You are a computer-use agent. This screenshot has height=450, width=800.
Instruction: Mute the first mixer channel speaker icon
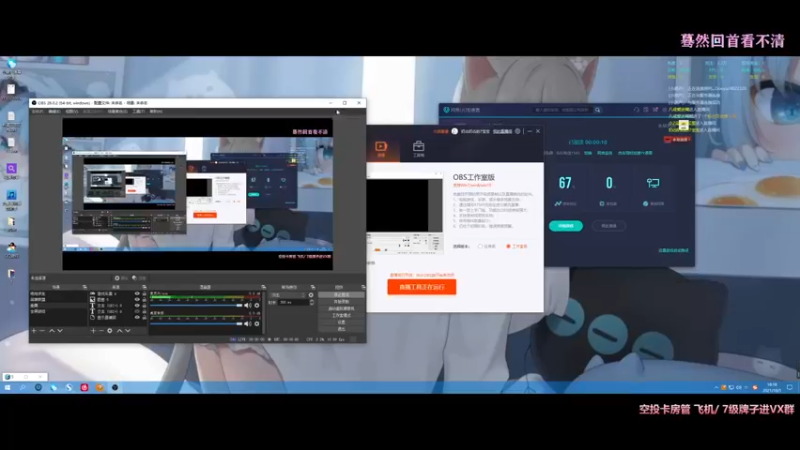[x=247, y=305]
